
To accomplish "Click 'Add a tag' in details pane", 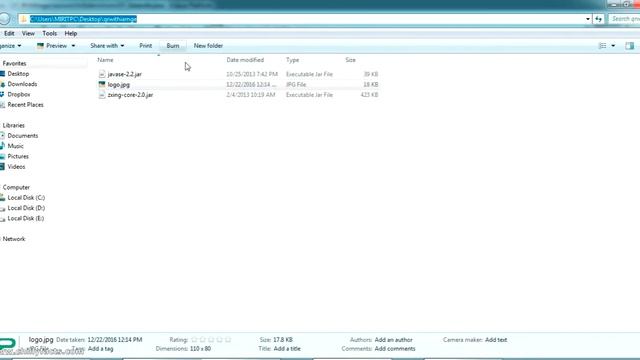I will 100,349.
